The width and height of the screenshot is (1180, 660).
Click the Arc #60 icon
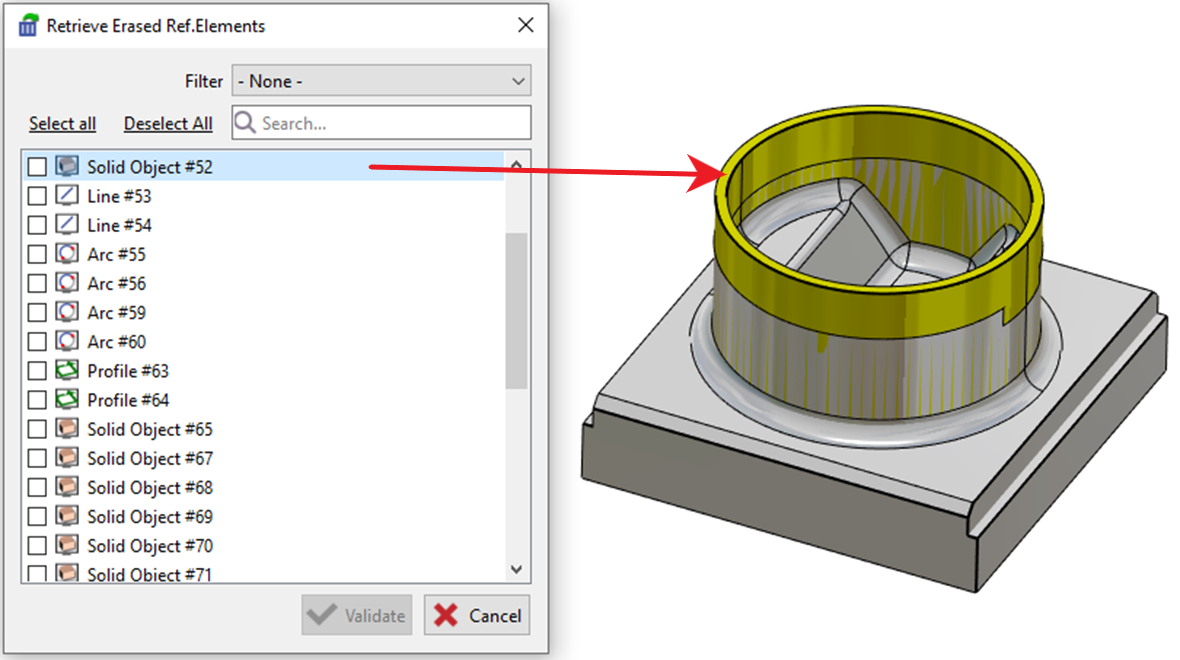click(67, 342)
